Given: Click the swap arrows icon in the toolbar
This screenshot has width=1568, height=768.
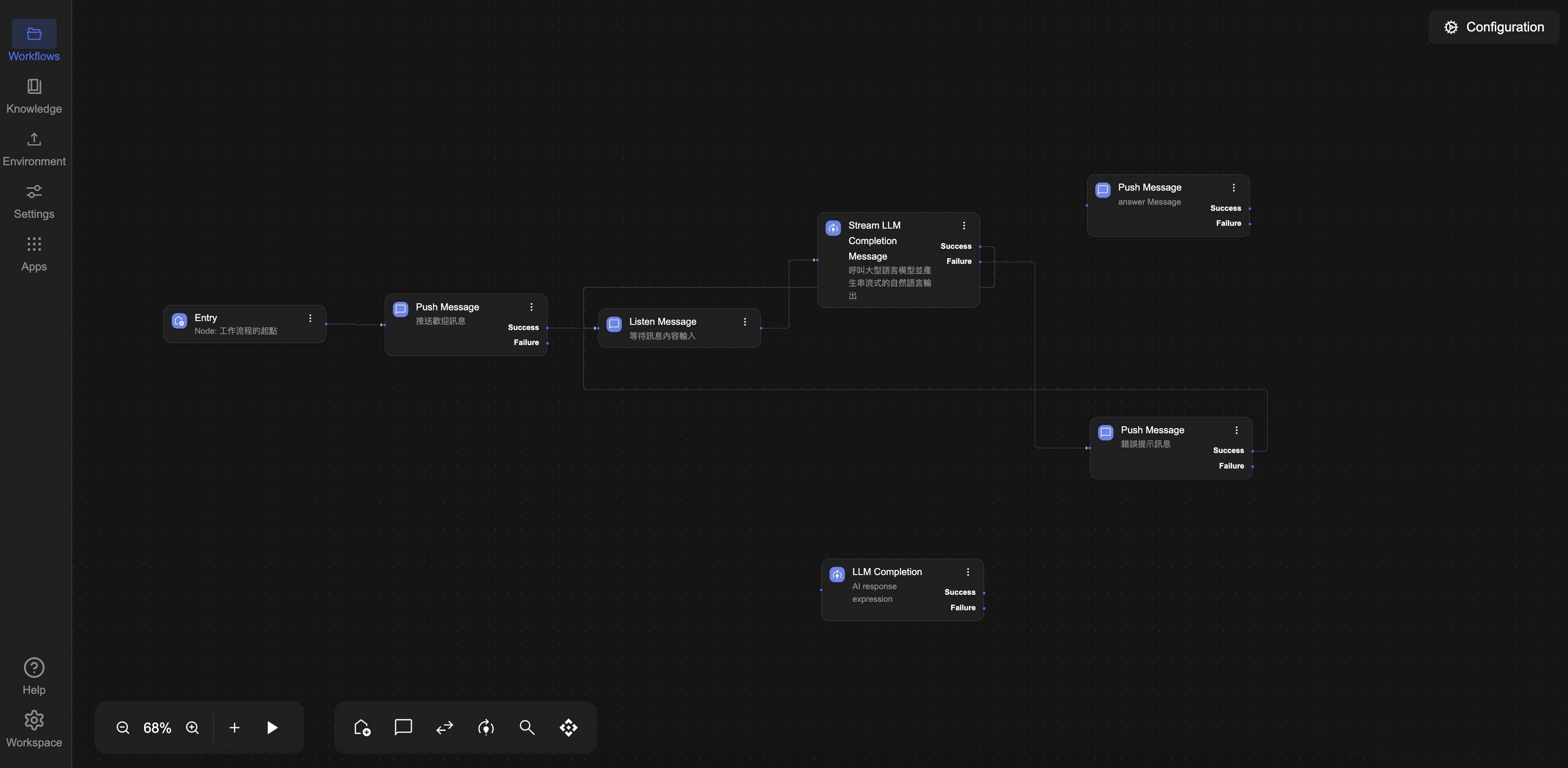Looking at the screenshot, I should 444,727.
